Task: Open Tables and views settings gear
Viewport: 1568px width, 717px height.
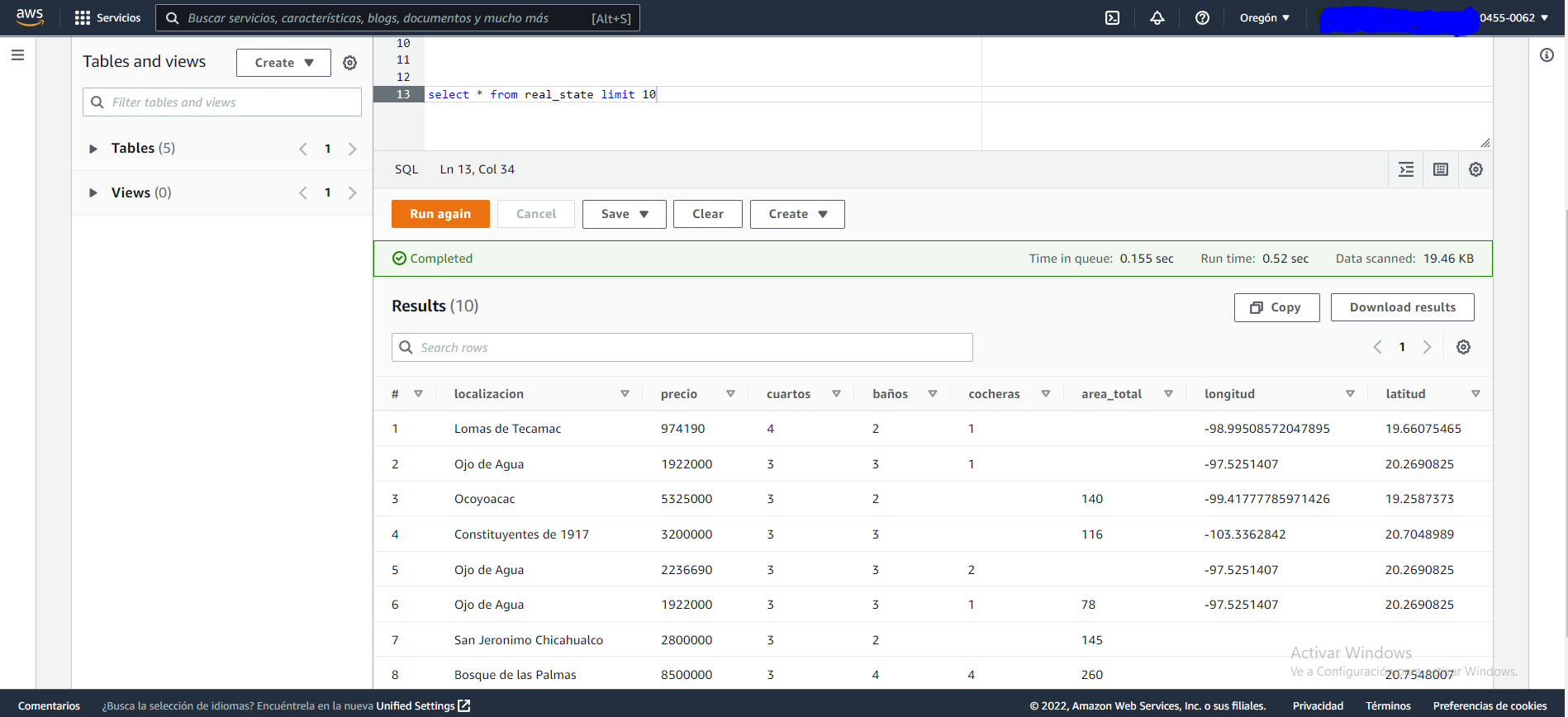Action: (x=349, y=63)
